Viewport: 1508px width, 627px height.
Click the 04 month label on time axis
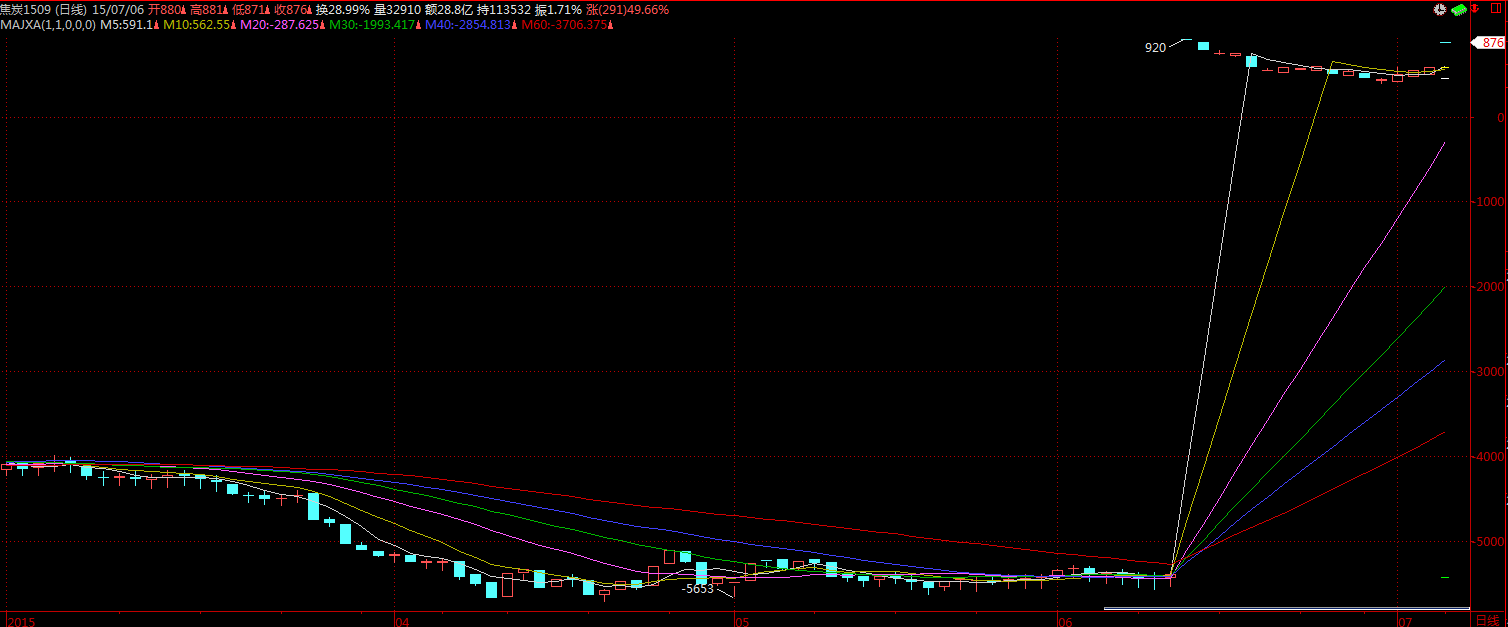click(402, 621)
